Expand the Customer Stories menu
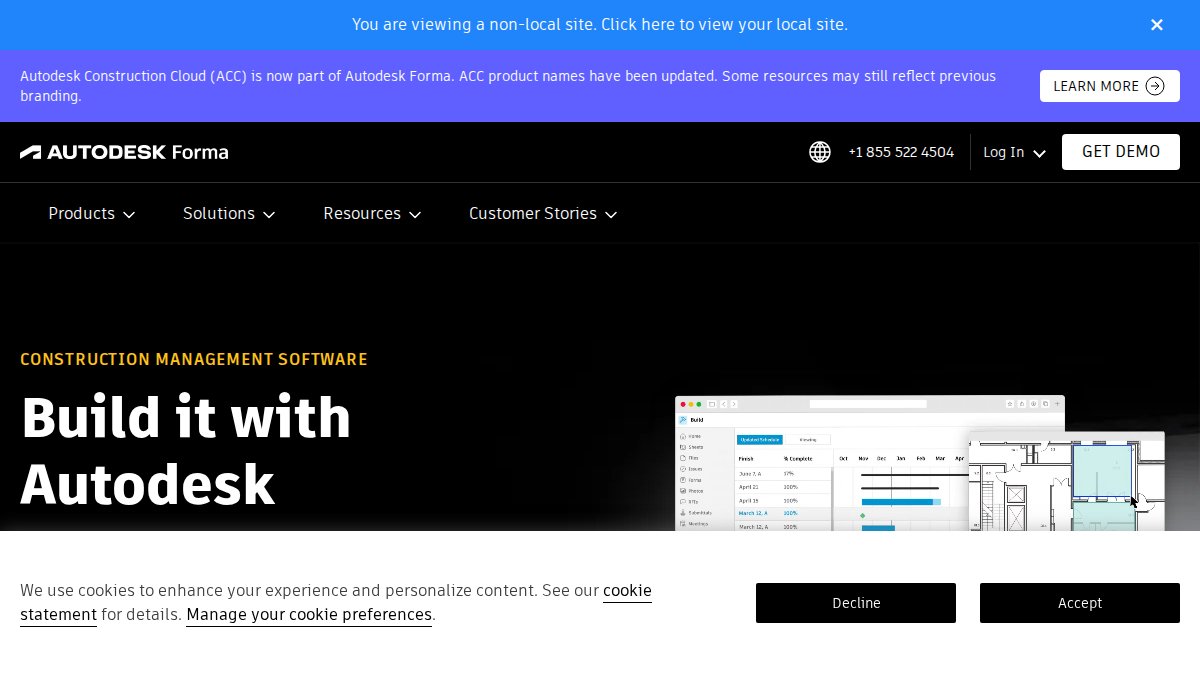The image size is (1200, 675). click(x=543, y=213)
